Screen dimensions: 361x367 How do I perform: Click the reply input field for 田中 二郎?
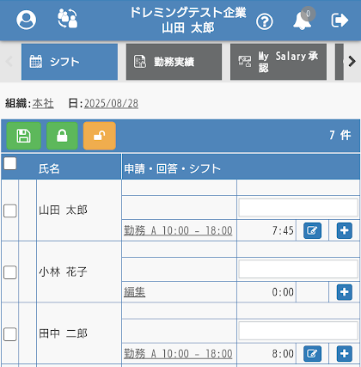298,331
